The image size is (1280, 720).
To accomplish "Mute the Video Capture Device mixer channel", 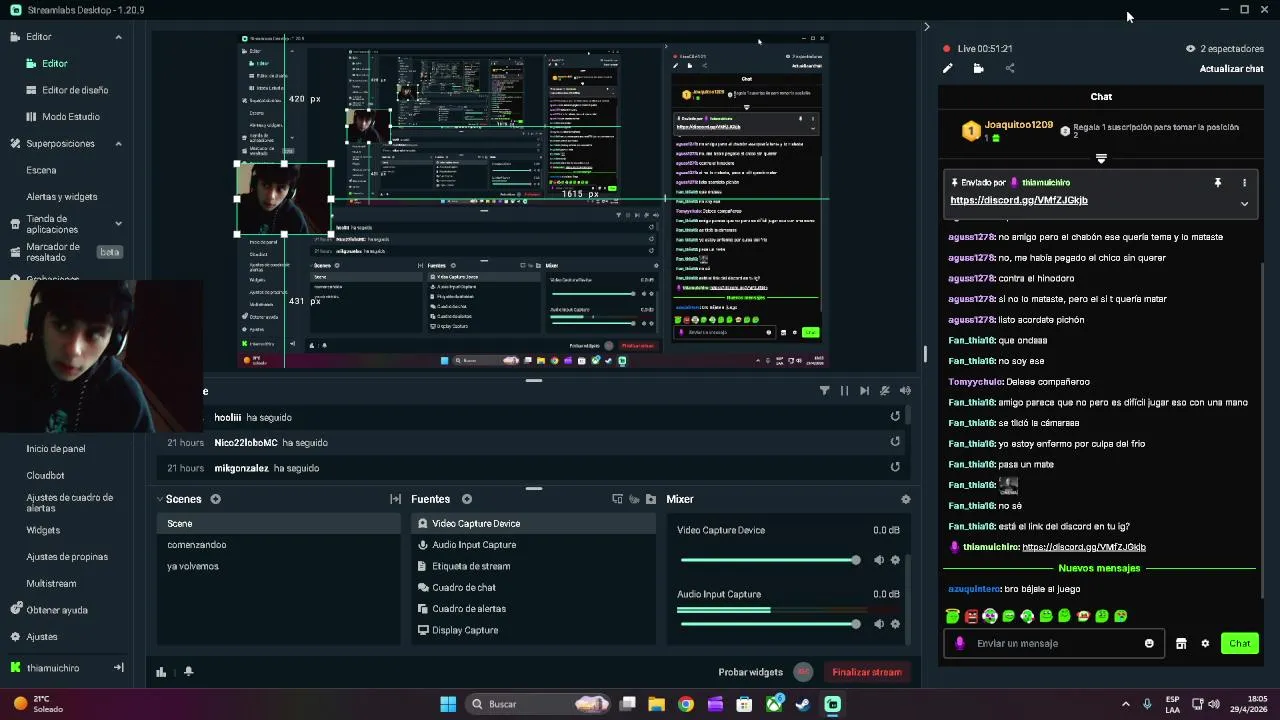I will (879, 560).
